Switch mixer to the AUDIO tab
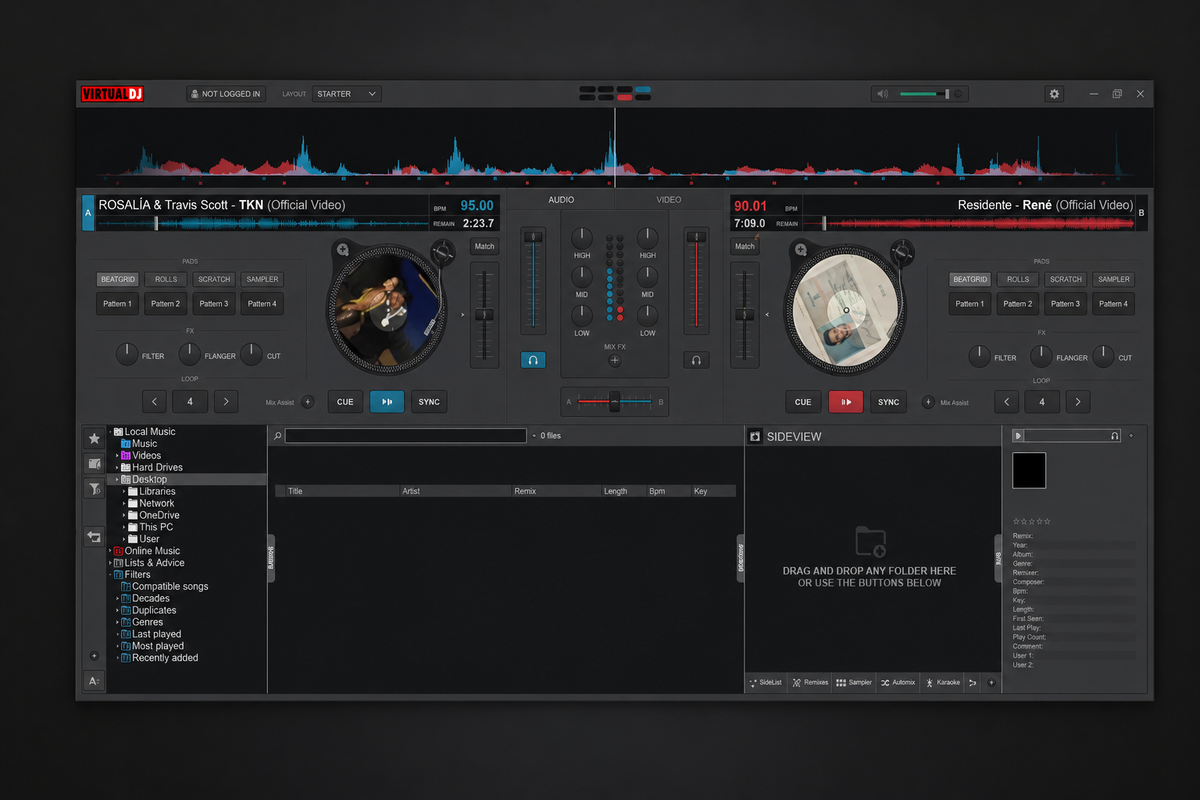1200x800 pixels. 561,200
